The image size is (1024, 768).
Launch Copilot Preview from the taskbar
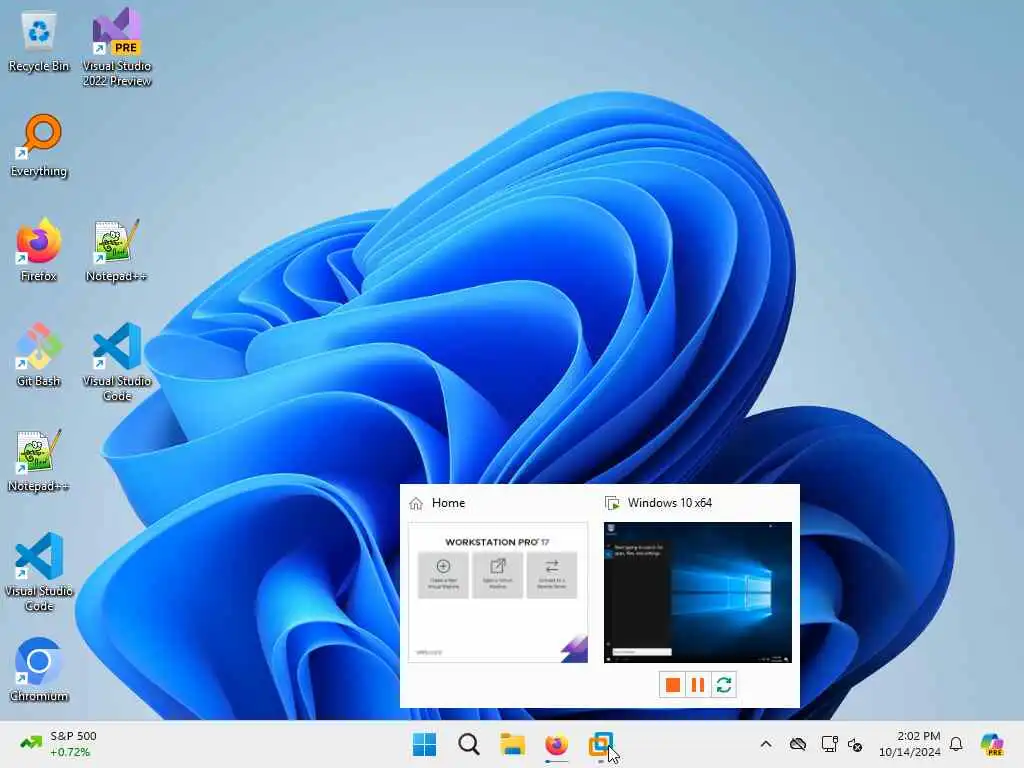[992, 744]
